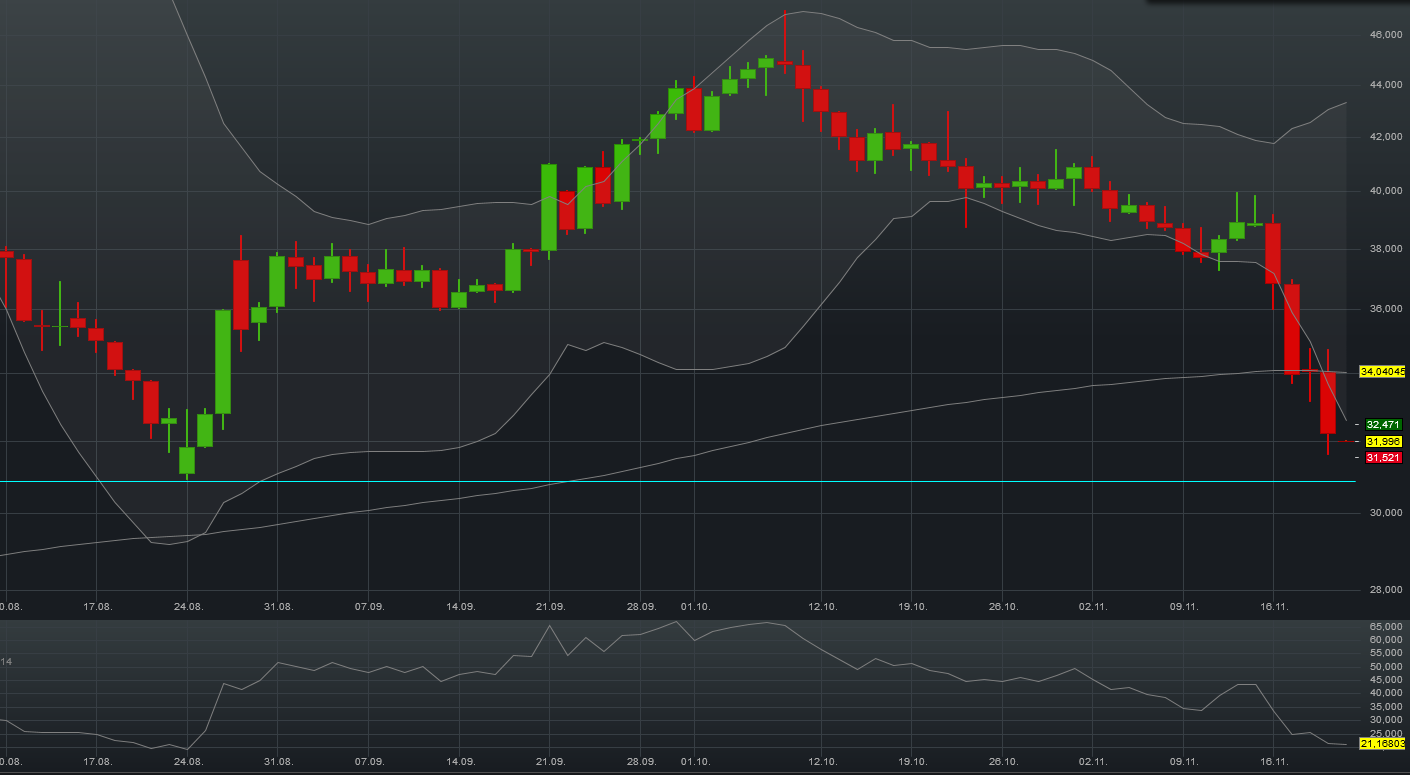Screen dimensions: 1410x775
Task: Click the 30,000 price axis label
Action: (x=1384, y=513)
